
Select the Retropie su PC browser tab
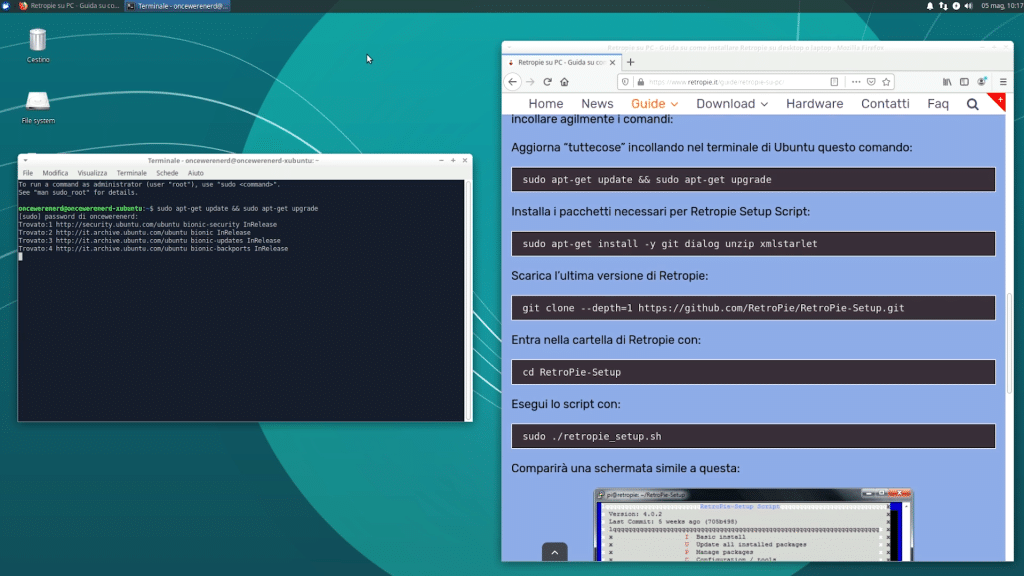point(562,63)
